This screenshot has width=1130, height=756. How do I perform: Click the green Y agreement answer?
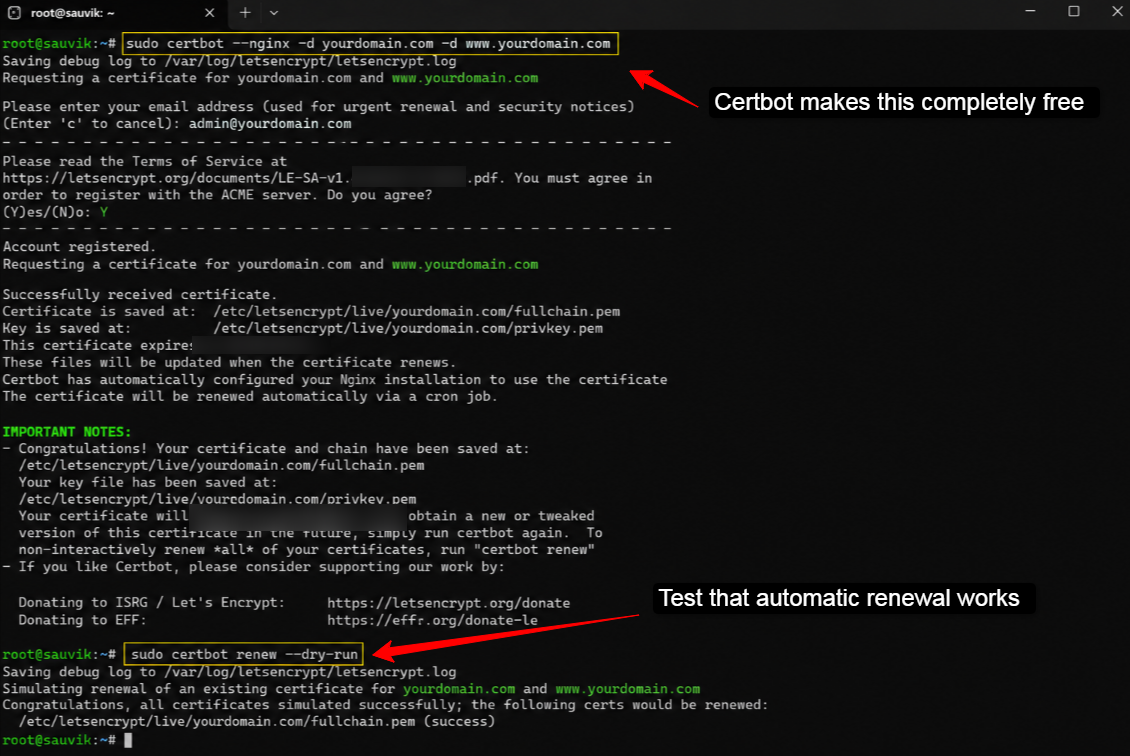pos(104,213)
